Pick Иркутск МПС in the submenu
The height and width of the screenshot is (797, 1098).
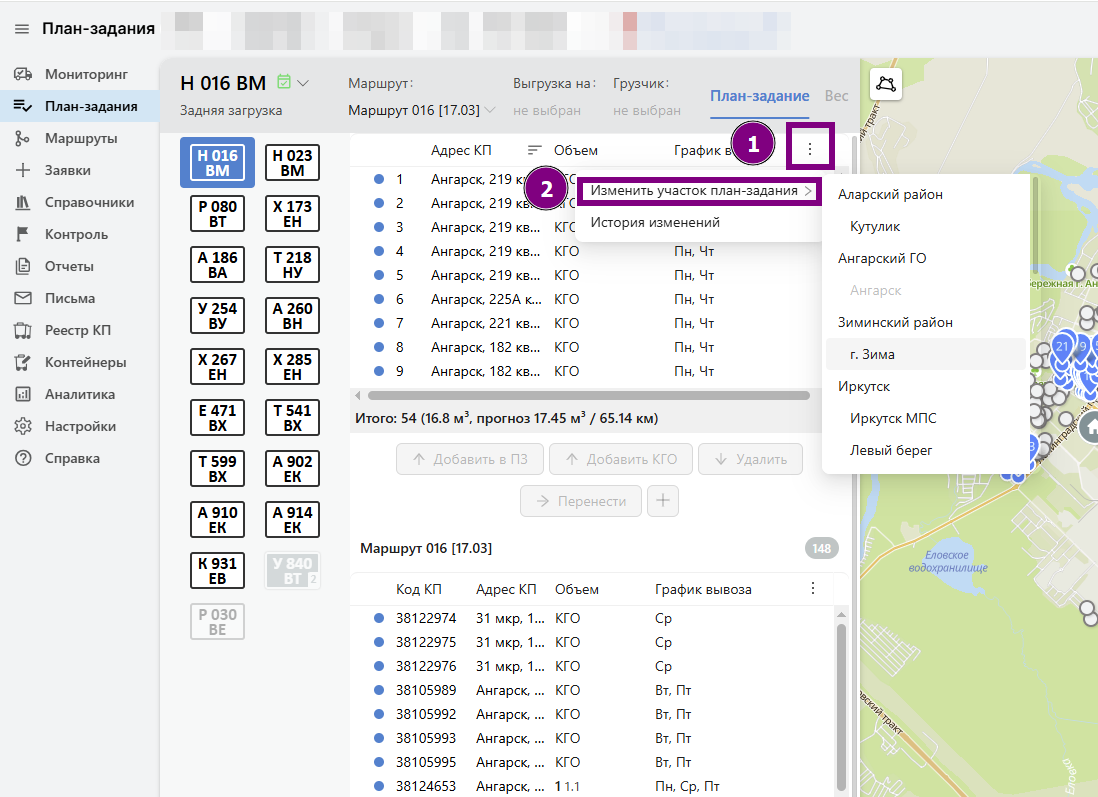tap(892, 418)
